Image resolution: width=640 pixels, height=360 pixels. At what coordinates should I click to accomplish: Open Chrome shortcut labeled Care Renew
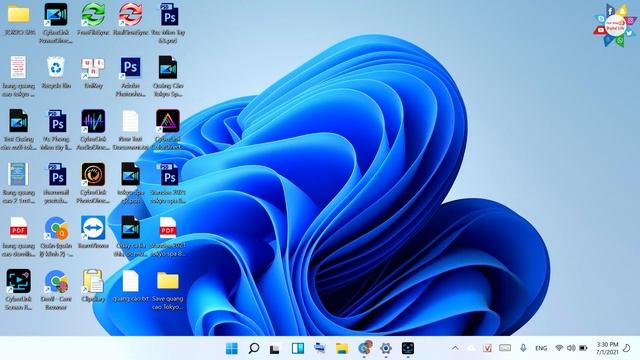tap(56, 282)
